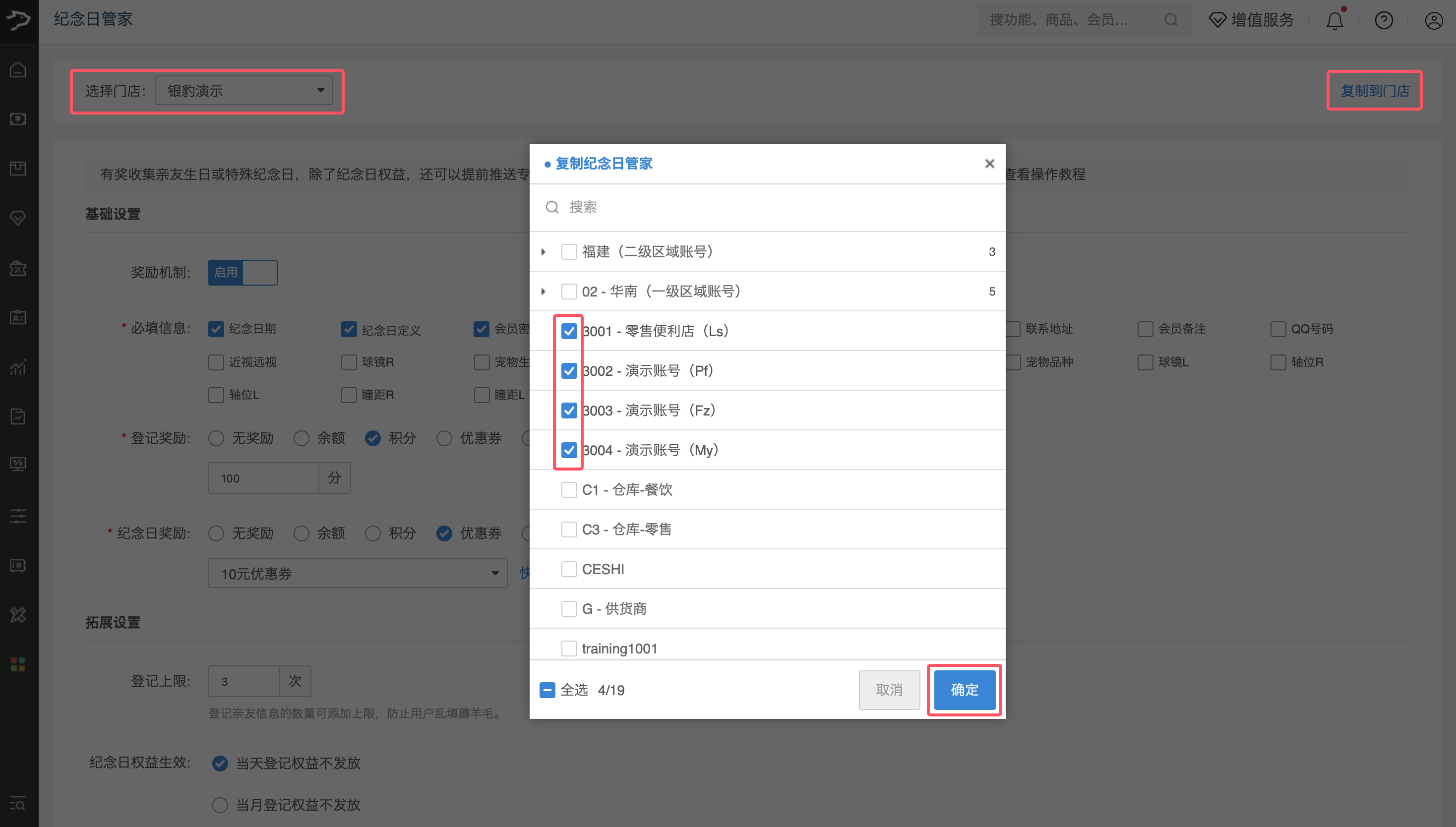1456x827 pixels.
Task: Uncheck the 3001 - 零售便利店 store checkbox
Action: point(569,331)
